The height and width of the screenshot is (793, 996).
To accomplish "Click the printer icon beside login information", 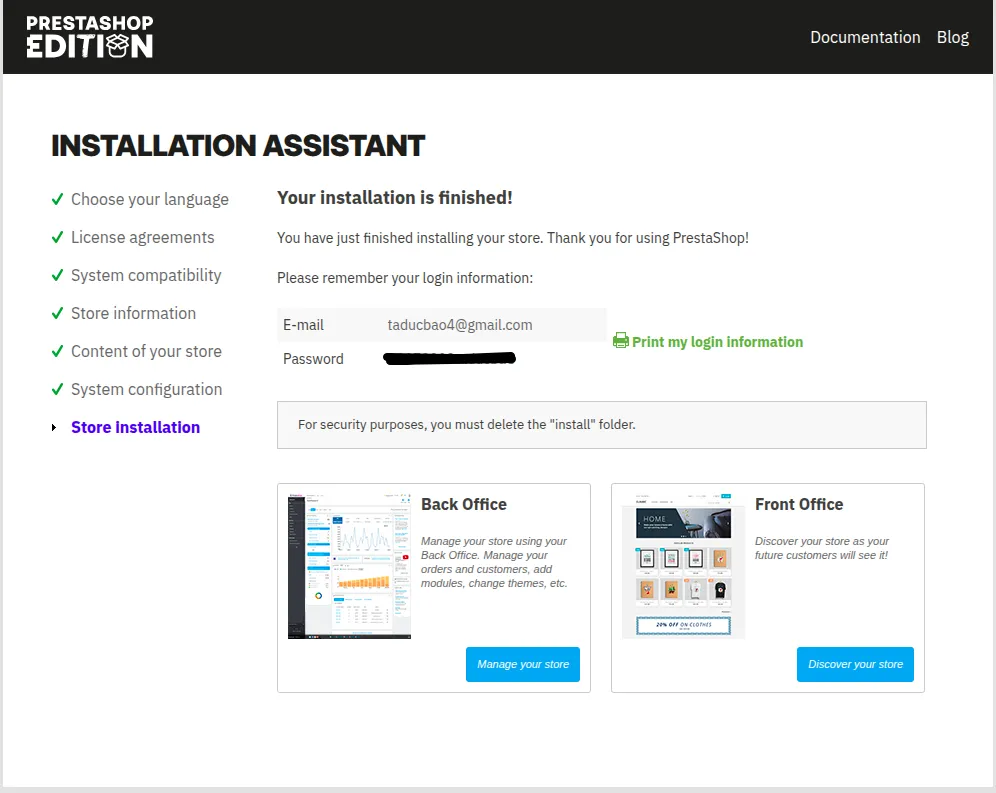I will coord(620,341).
